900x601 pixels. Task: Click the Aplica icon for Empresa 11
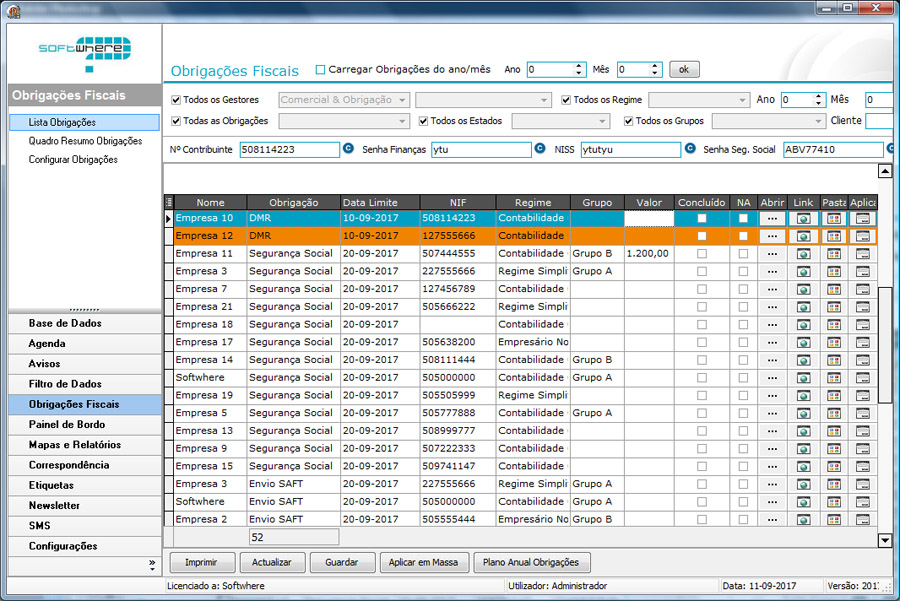(x=862, y=254)
